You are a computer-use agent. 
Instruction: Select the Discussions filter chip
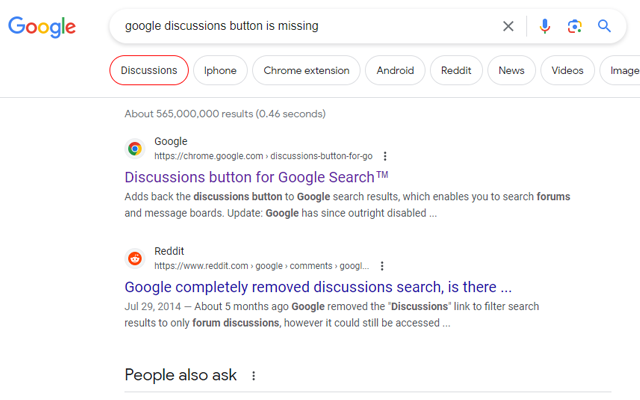click(x=149, y=70)
